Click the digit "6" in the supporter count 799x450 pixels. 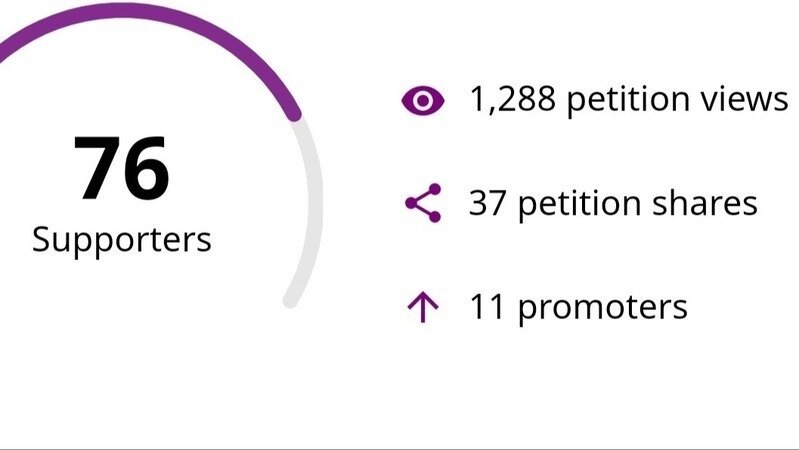[x=146, y=168]
